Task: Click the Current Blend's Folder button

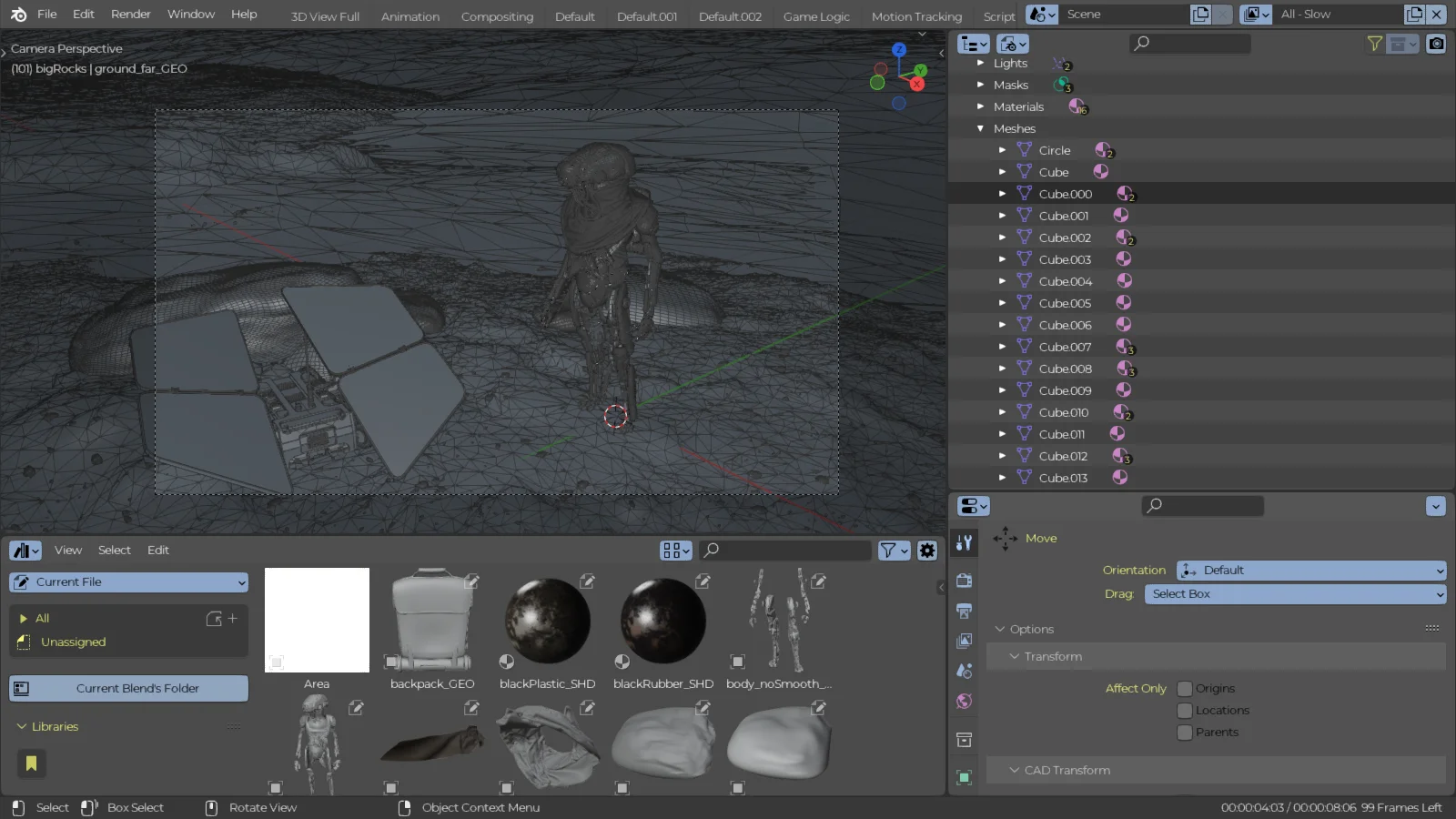Action: coord(127,688)
